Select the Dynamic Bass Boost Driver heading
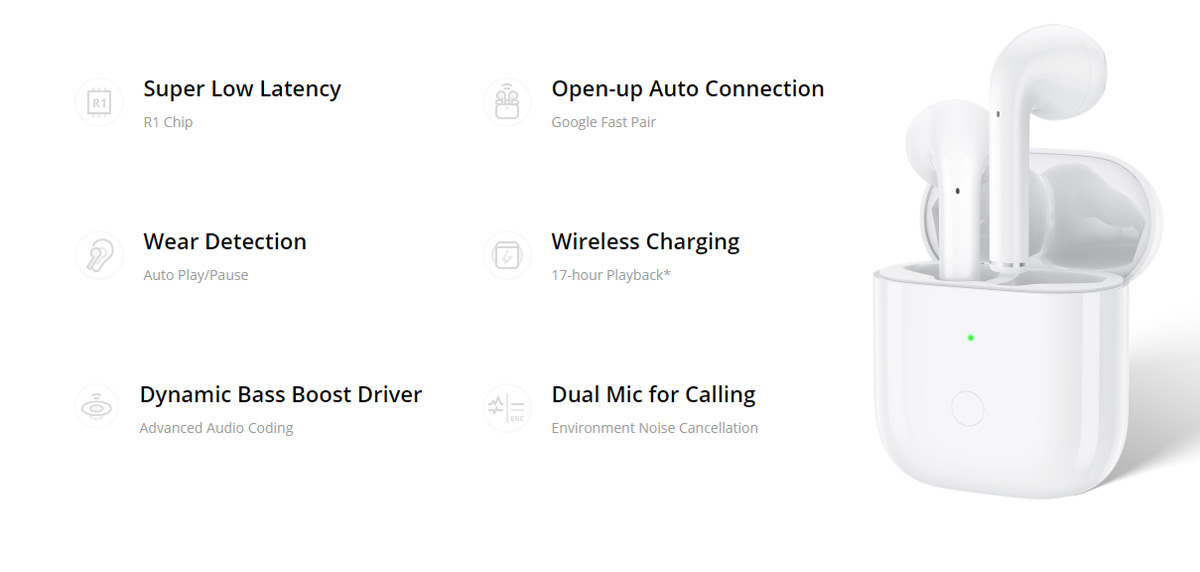Screen dimensions: 1200x572 281,395
